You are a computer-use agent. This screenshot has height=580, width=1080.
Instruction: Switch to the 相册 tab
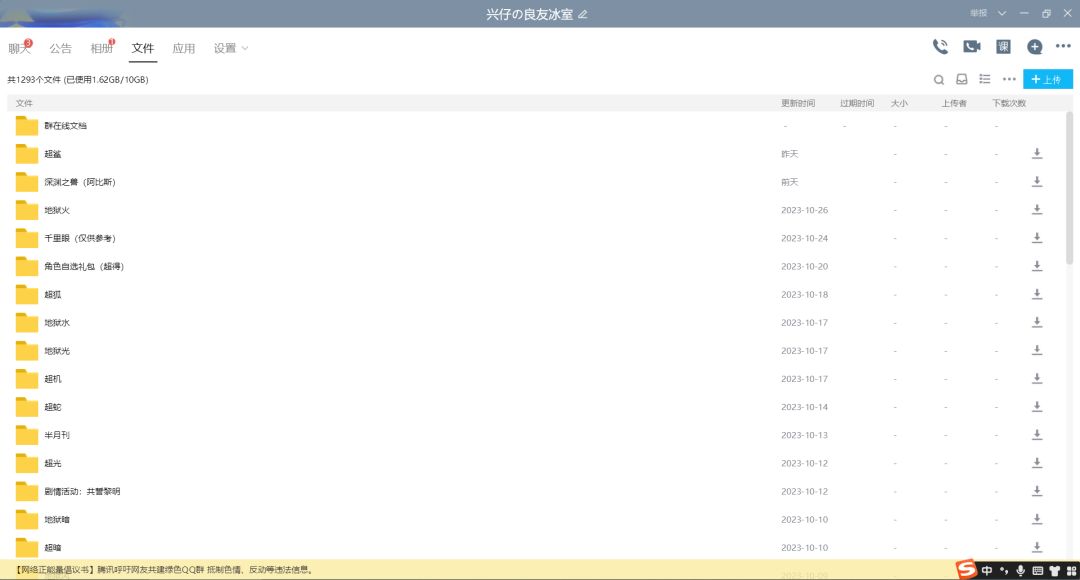tap(101, 48)
